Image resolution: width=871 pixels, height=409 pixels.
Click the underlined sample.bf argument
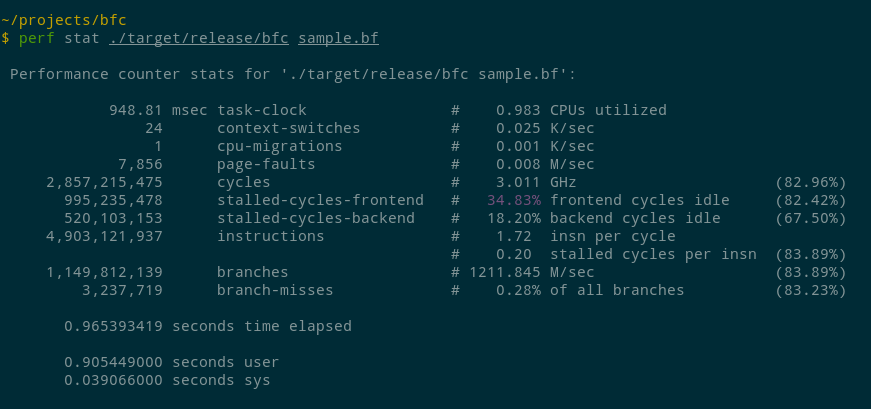click(338, 38)
